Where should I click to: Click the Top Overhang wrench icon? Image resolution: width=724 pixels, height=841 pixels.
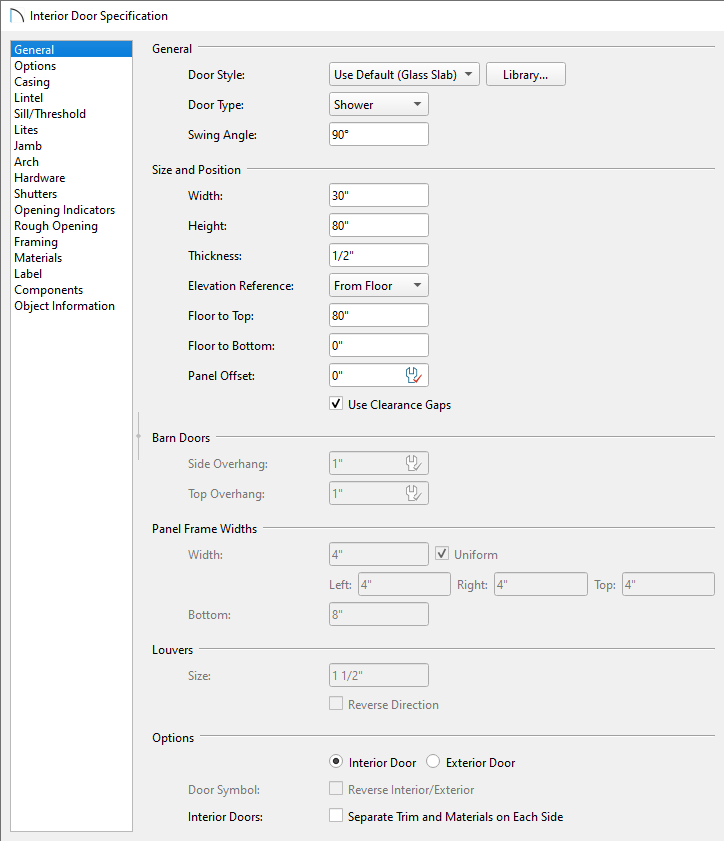click(x=413, y=493)
